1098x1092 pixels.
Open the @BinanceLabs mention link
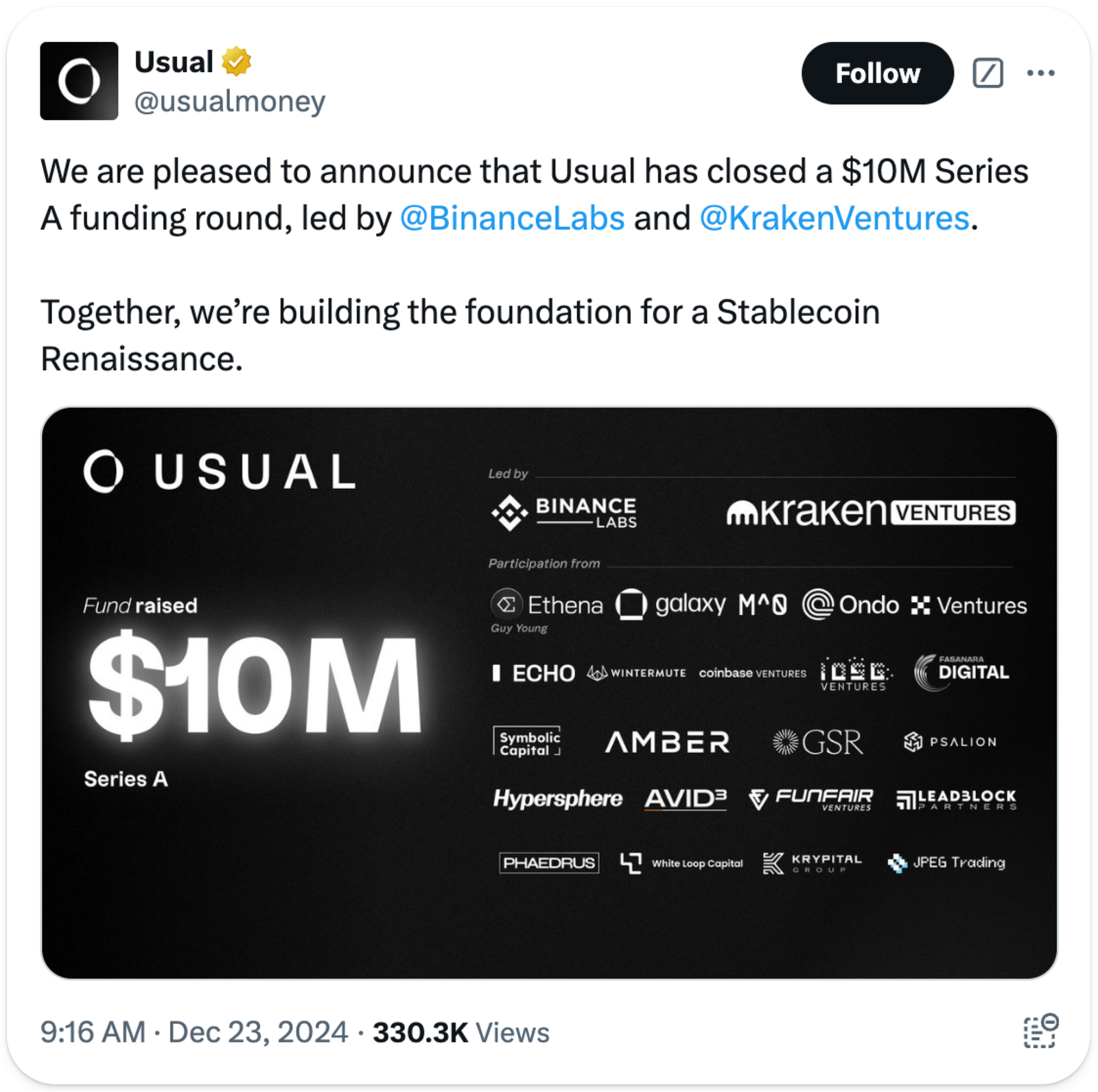pos(512,218)
